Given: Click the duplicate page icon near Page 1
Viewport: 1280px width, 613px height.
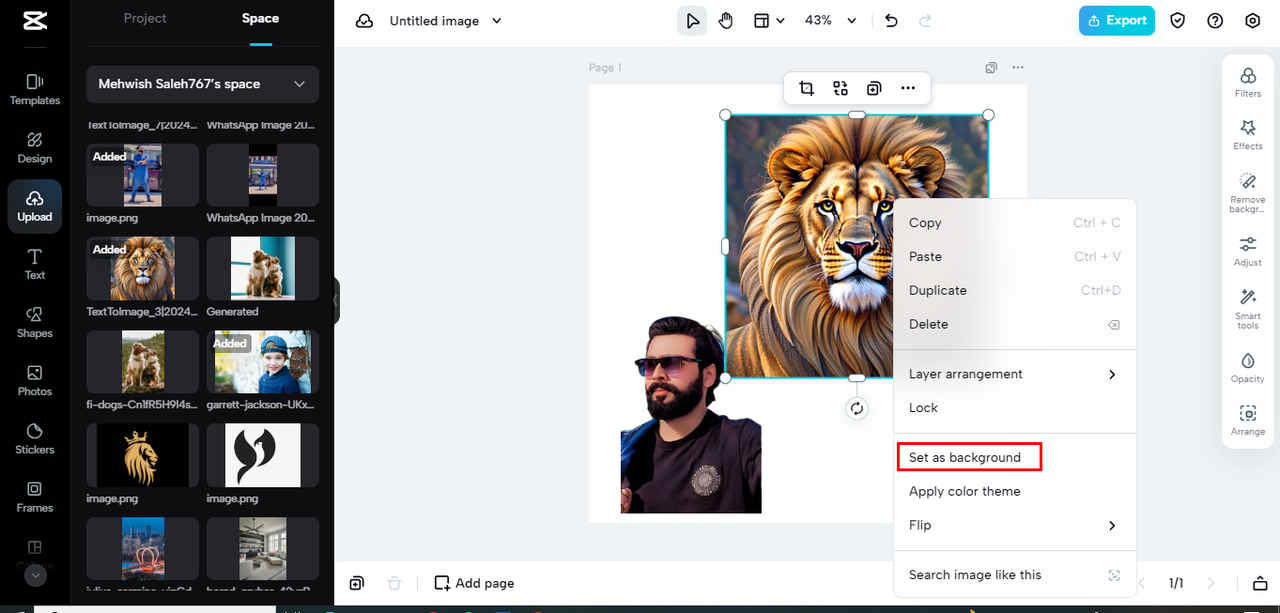Looking at the screenshot, I should click(991, 68).
